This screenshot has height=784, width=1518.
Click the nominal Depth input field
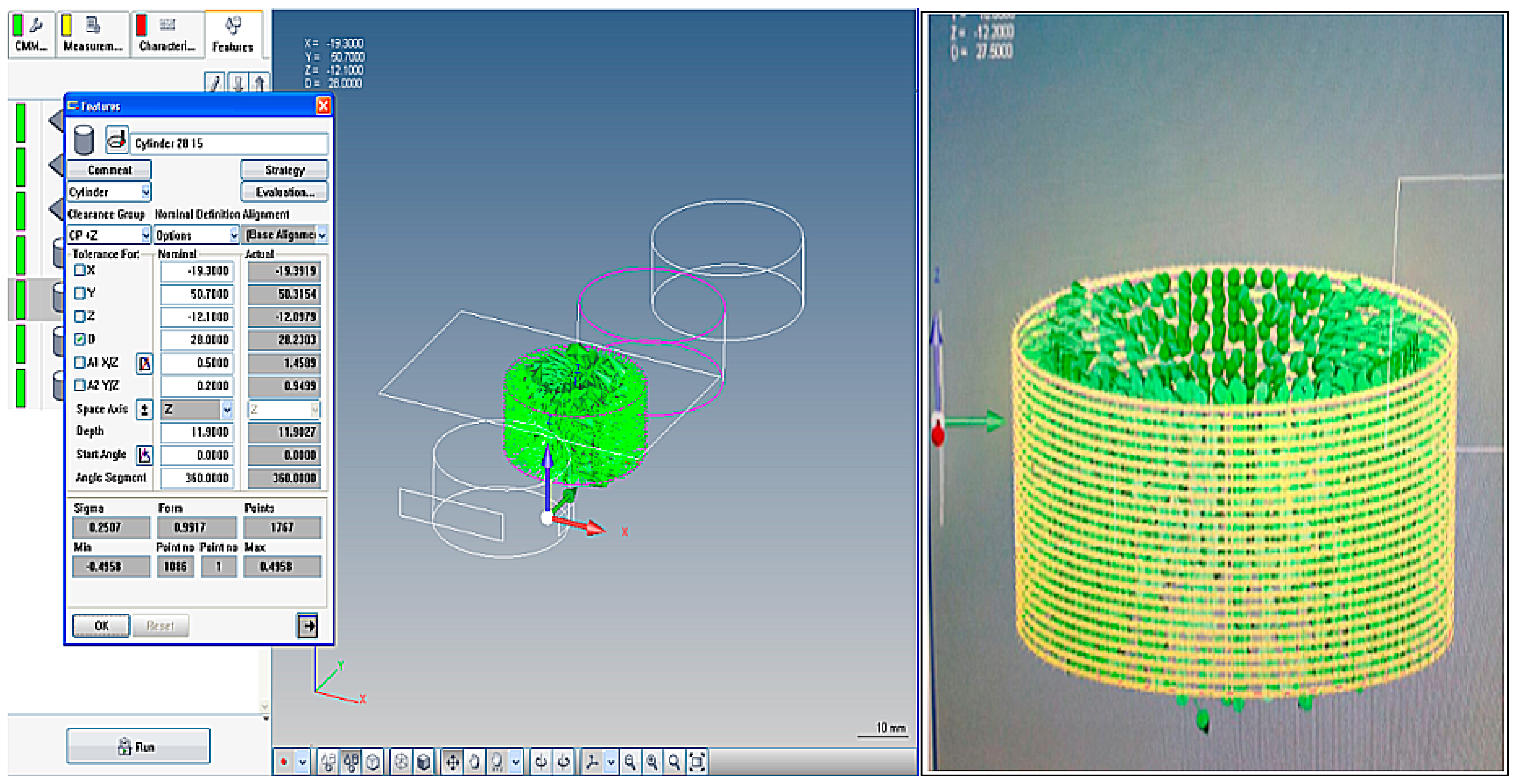pos(197,432)
